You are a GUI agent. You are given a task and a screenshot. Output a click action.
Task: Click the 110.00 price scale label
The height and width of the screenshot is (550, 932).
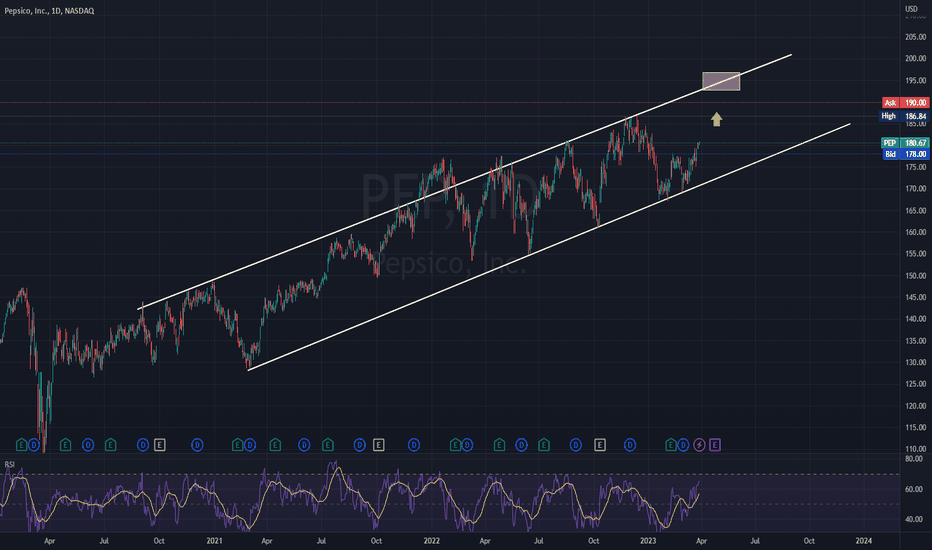[915, 449]
